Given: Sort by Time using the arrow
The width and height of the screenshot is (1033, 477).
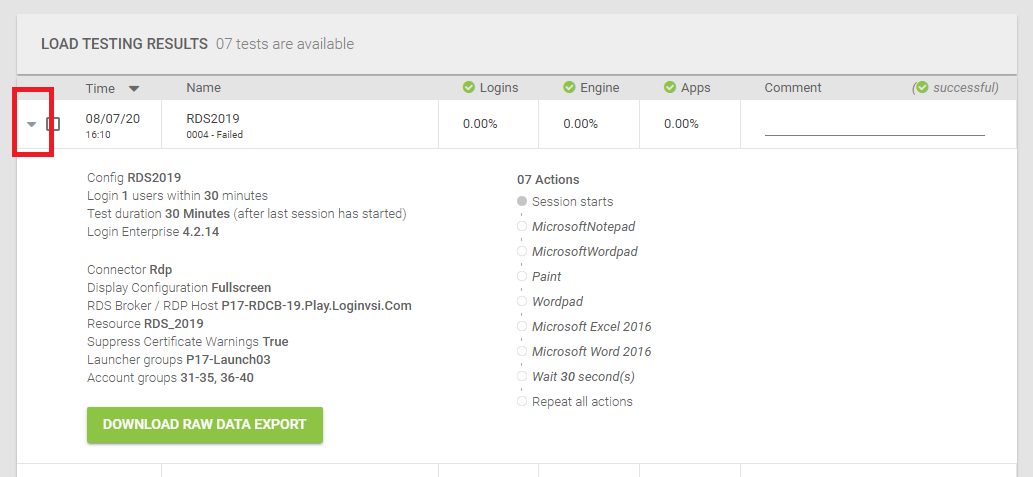Looking at the screenshot, I should (x=134, y=89).
